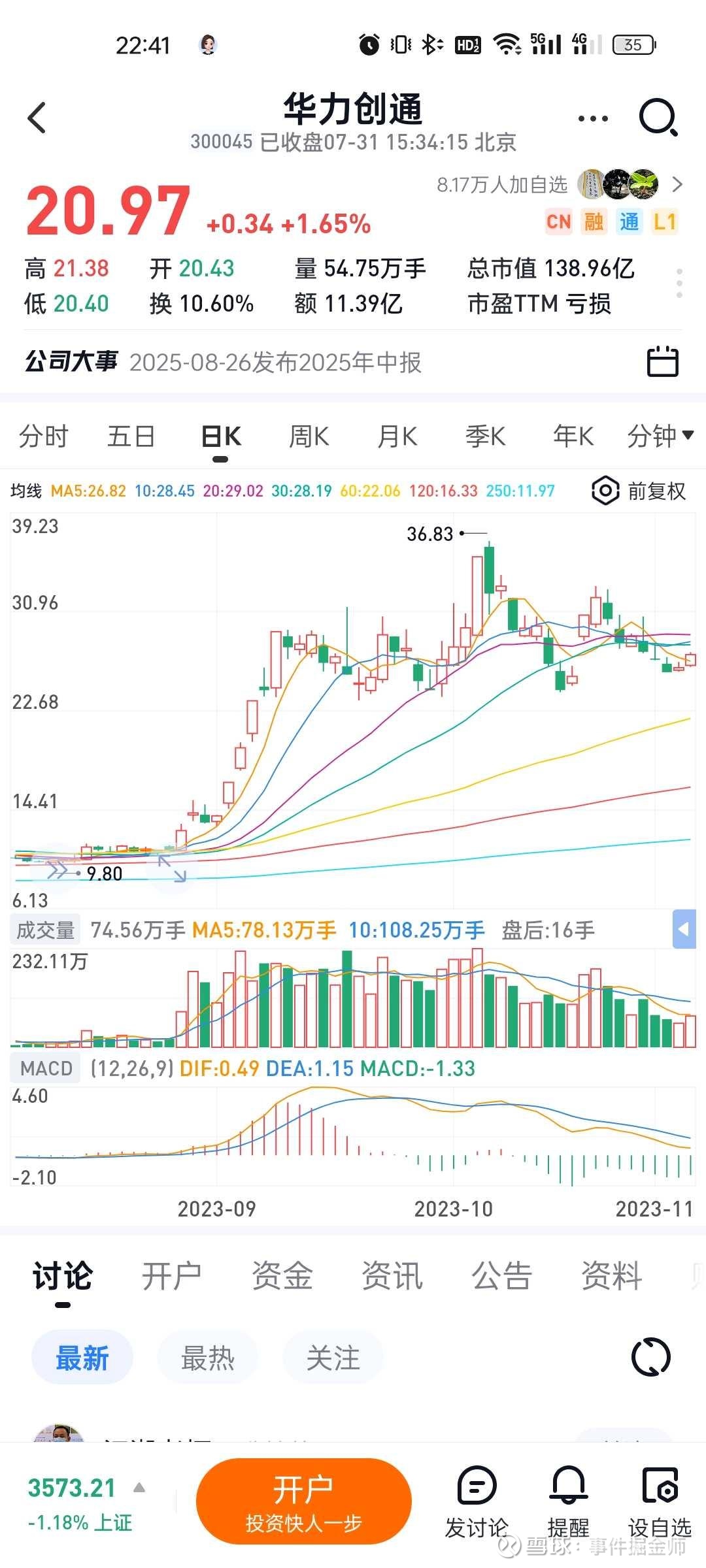
Task: Tap the L1 quote level badge
Action: [x=665, y=222]
